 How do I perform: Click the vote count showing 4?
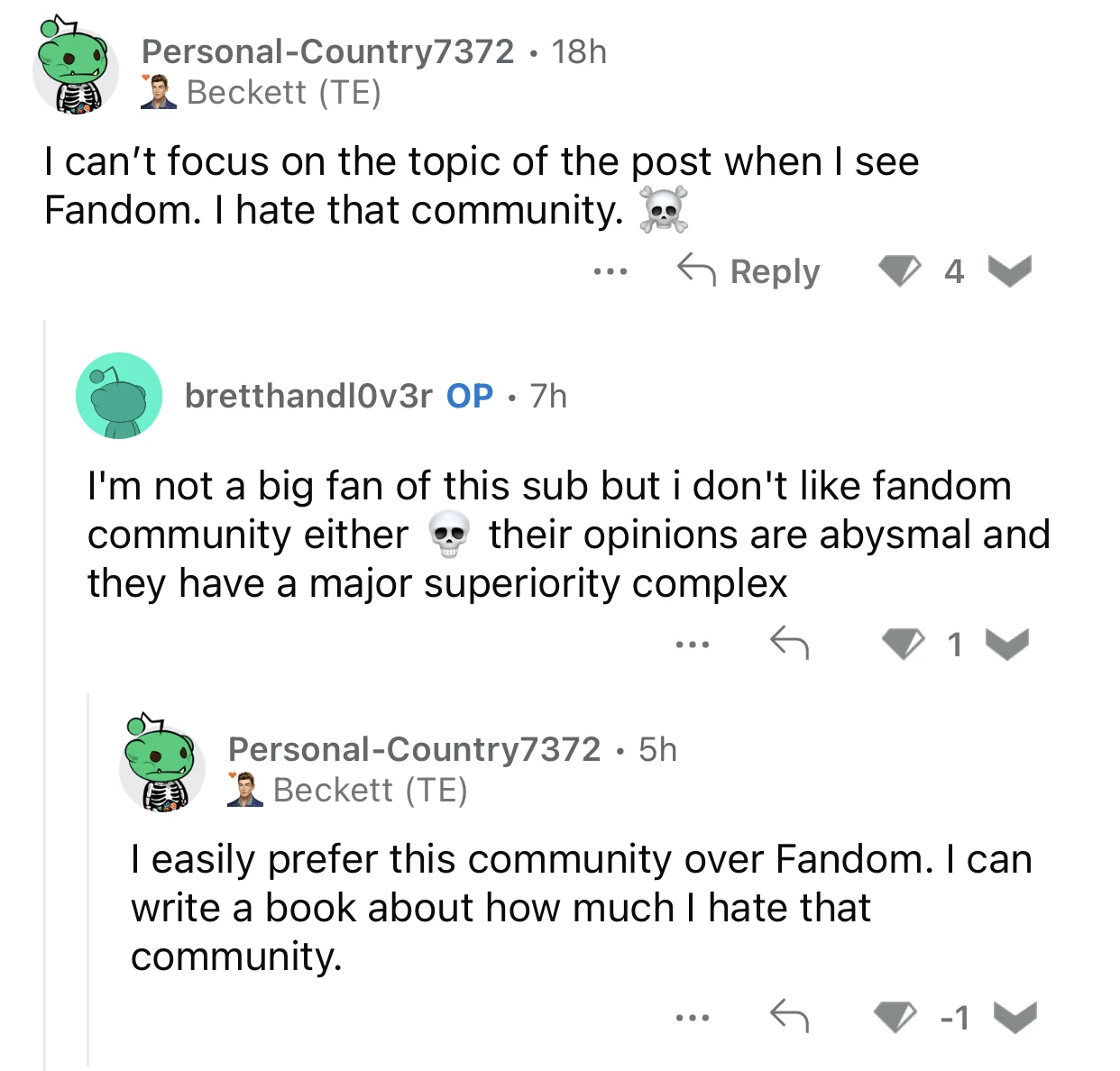pyautogui.click(x=953, y=270)
